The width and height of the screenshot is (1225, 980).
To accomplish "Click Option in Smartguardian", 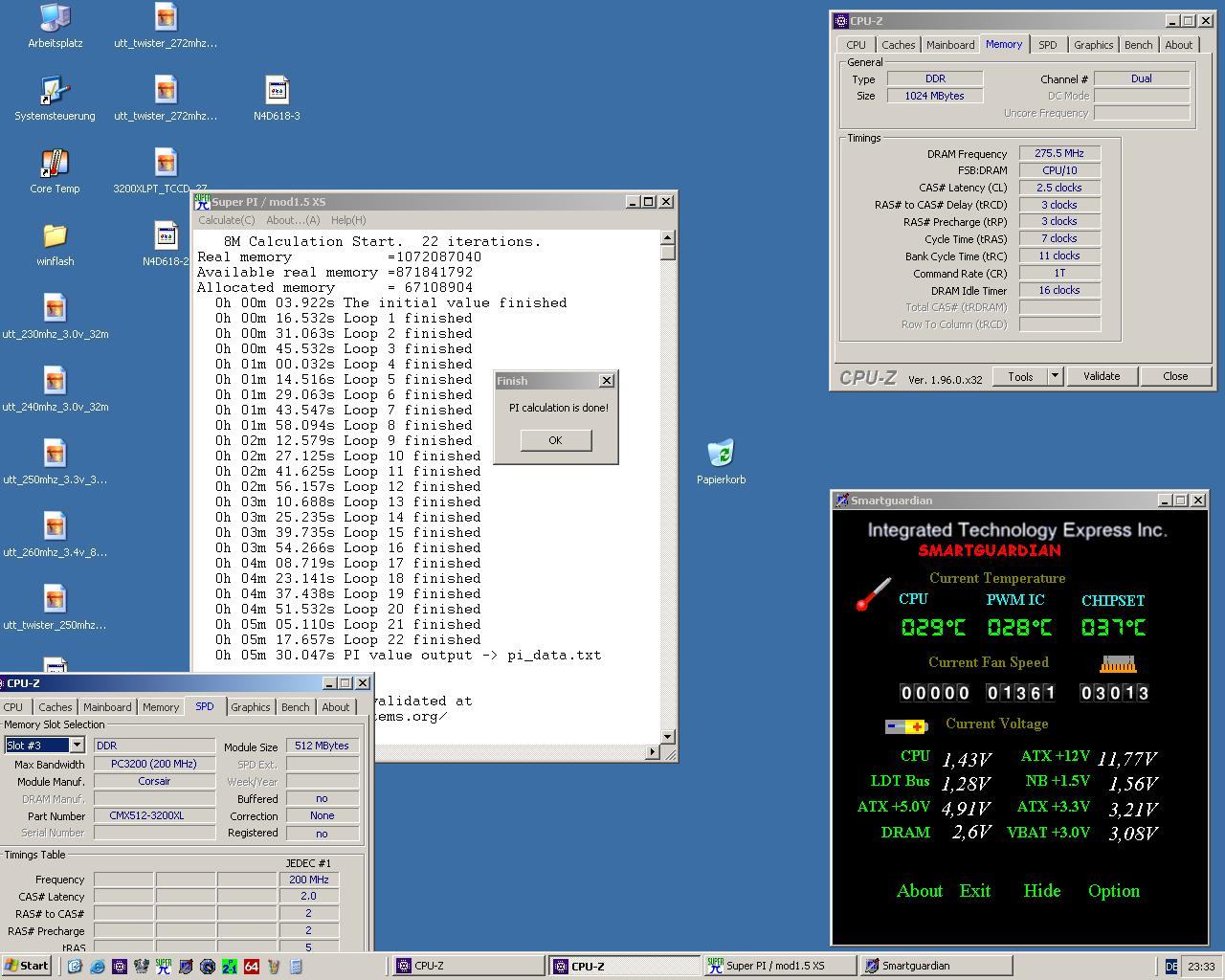I will click(1113, 891).
